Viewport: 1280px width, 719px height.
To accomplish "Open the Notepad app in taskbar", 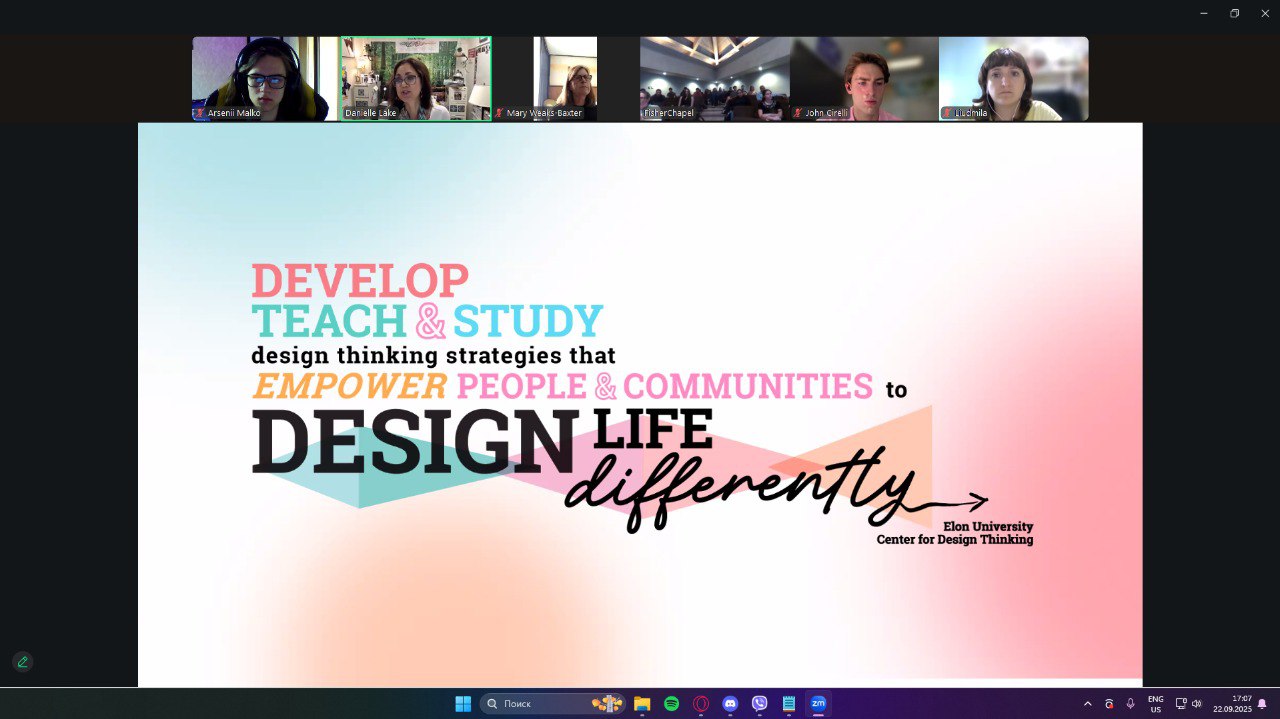I will pos(789,704).
